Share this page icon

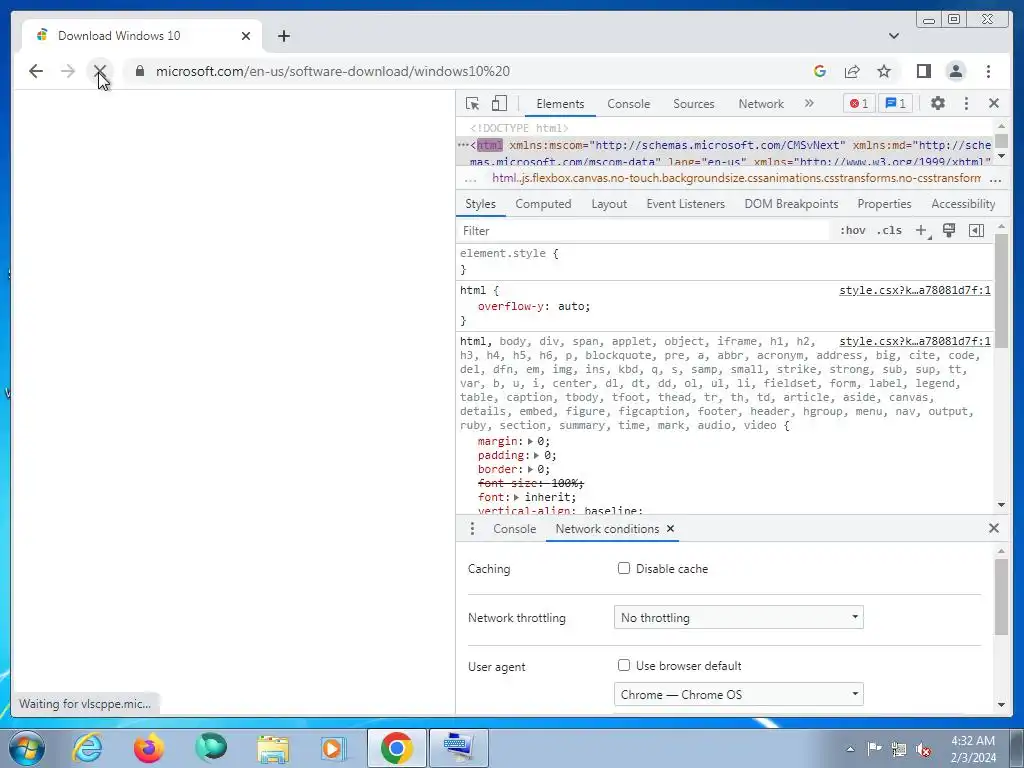point(852,71)
